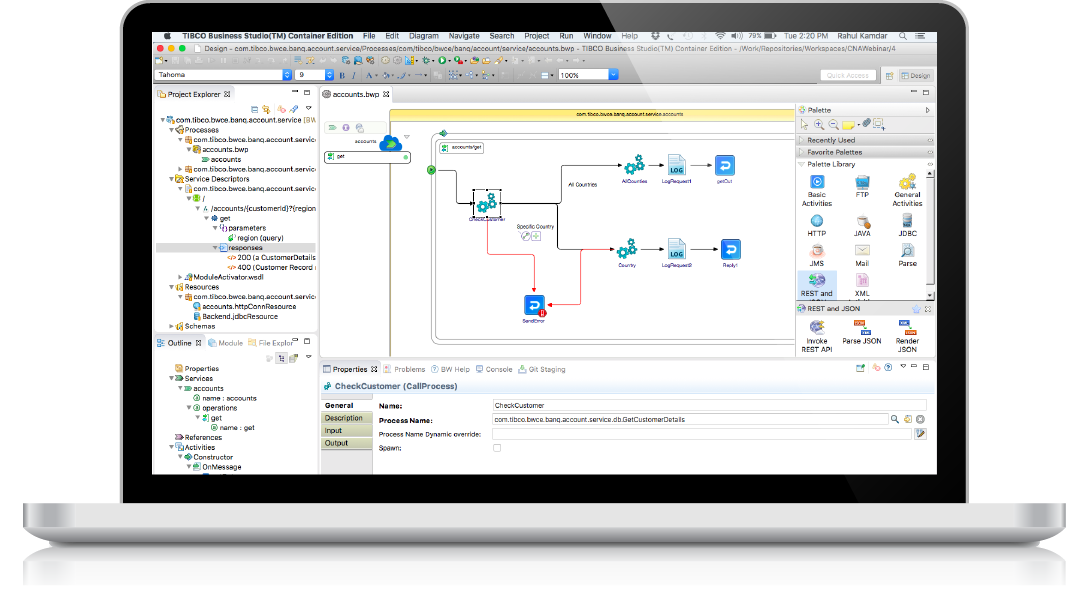This screenshot has width=1080, height=600.
Task: Pin REST and JSON palette star
Action: tap(916, 309)
